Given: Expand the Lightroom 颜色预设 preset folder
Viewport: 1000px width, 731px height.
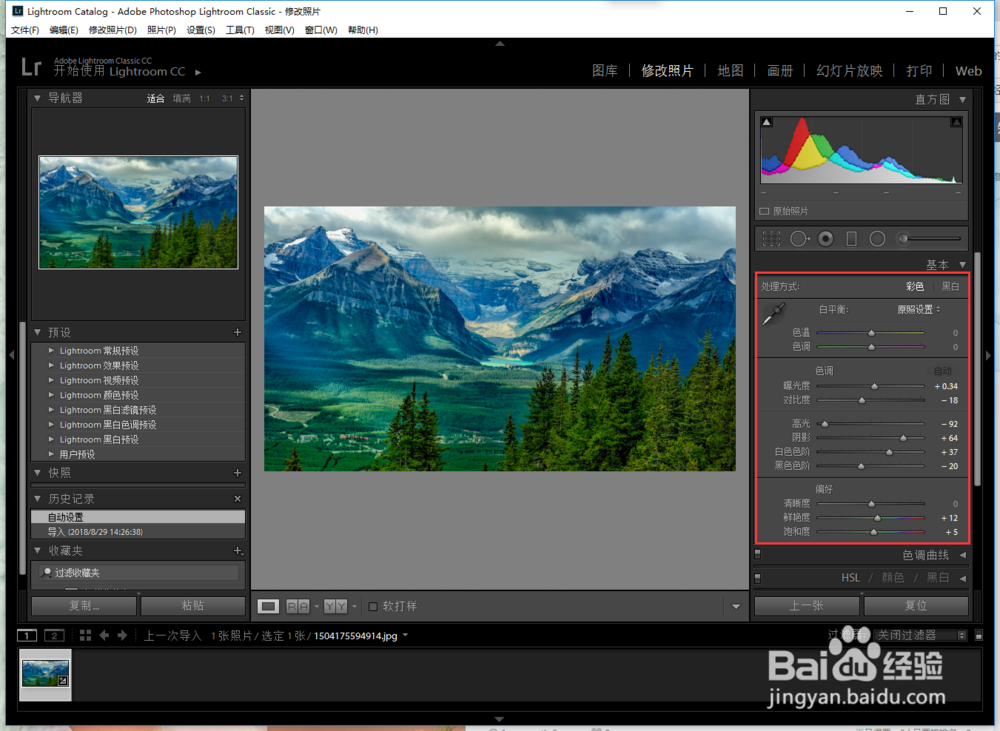Looking at the screenshot, I should (52, 395).
